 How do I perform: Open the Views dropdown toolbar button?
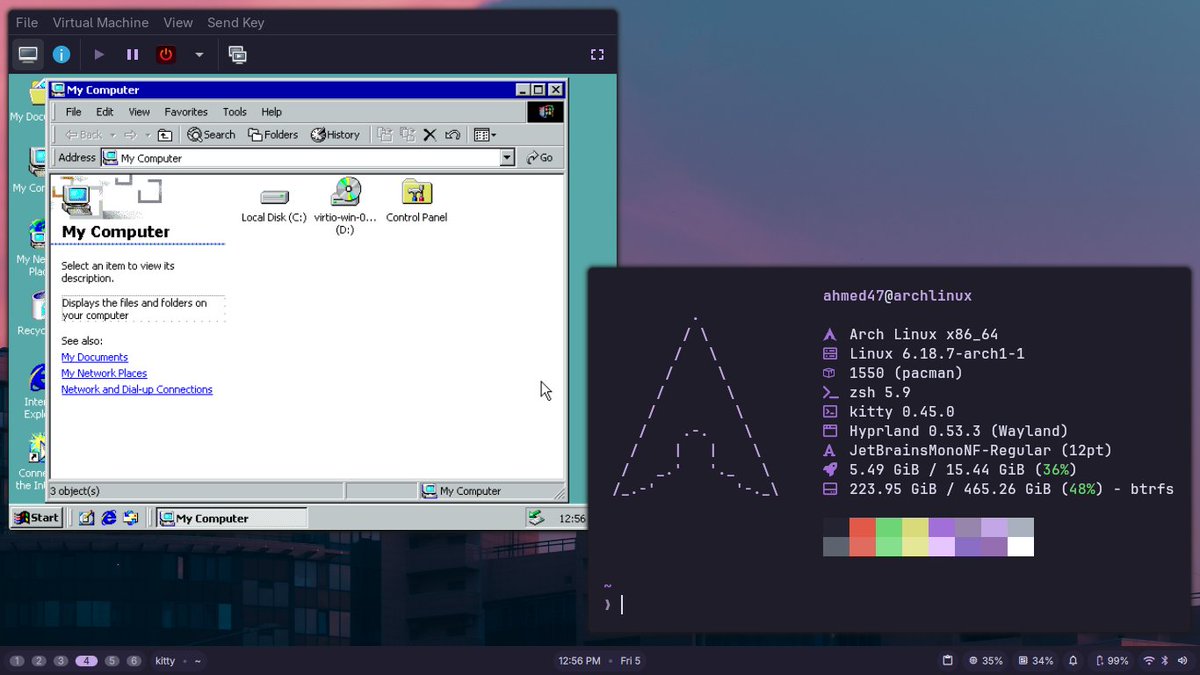coord(485,135)
